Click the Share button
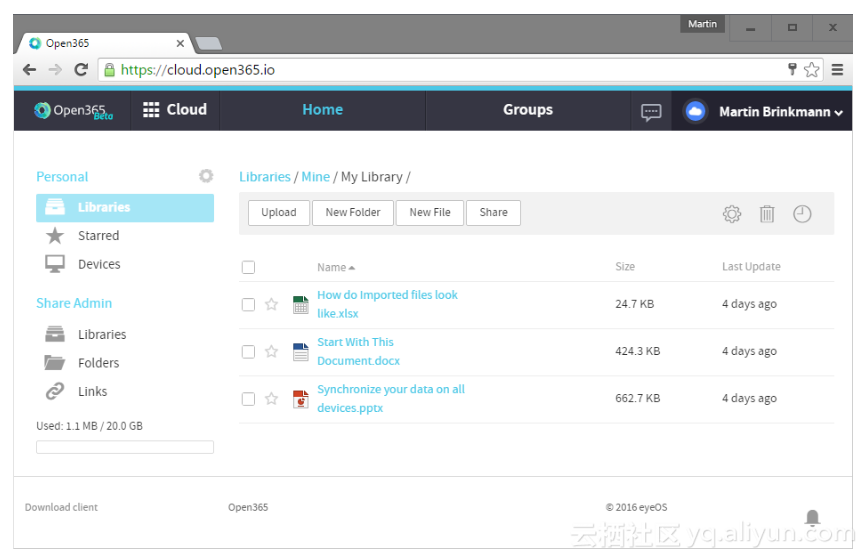This screenshot has width=867, height=559. click(493, 212)
